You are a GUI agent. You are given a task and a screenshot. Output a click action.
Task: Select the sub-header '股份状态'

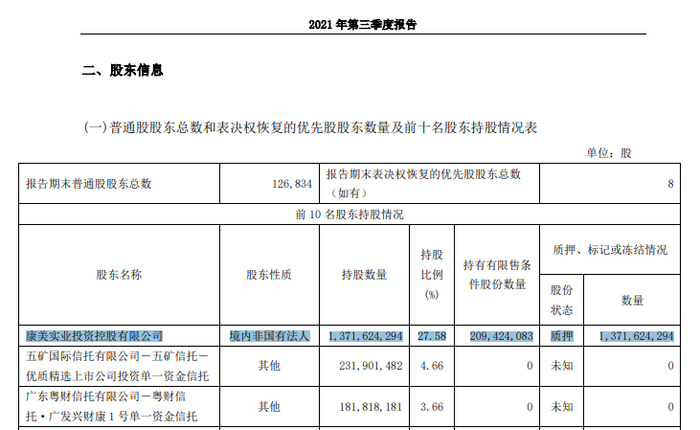tap(561, 300)
